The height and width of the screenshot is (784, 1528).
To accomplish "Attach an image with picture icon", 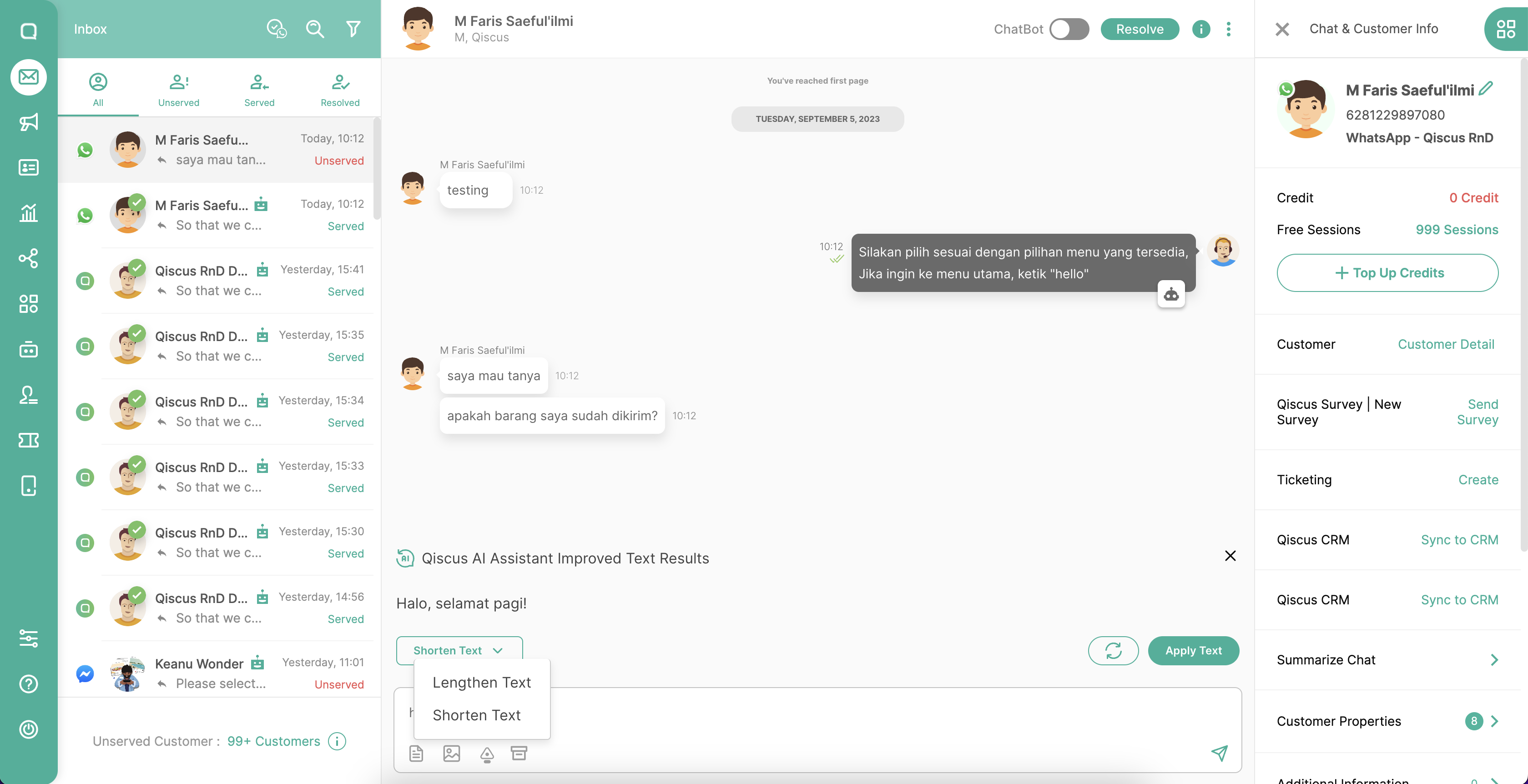I will (451, 753).
